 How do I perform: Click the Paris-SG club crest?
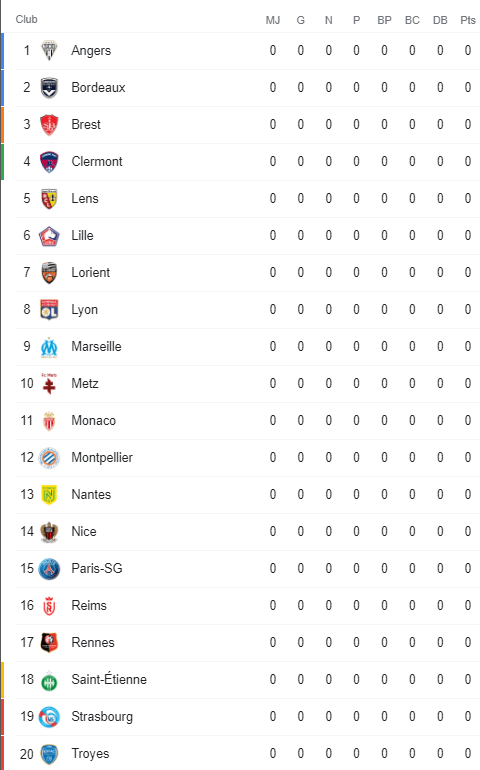(x=49, y=569)
